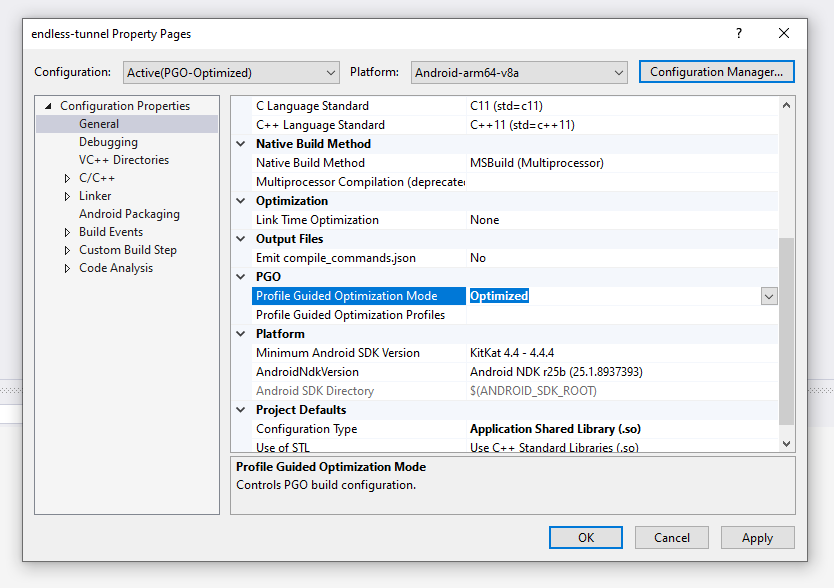Confirm changes with OK
The image size is (834, 588).
(585, 537)
